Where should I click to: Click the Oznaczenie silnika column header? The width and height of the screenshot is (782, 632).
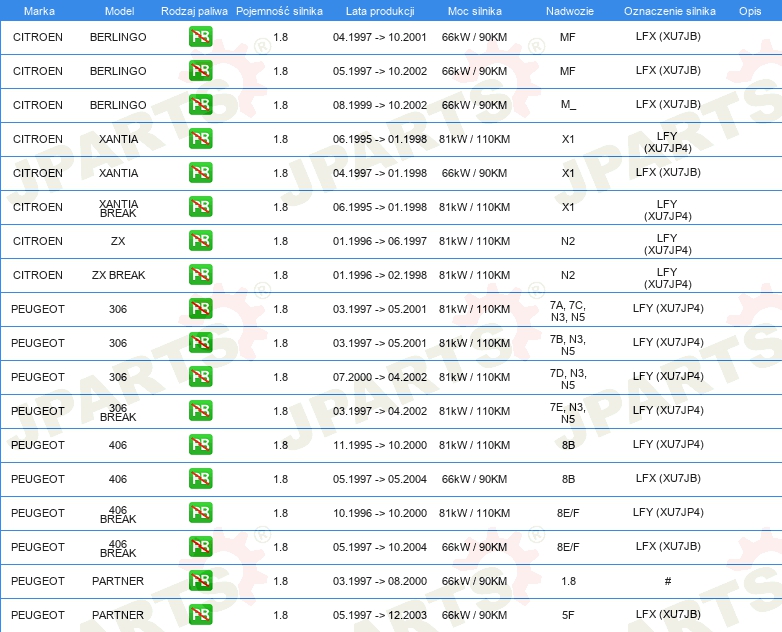(670, 11)
